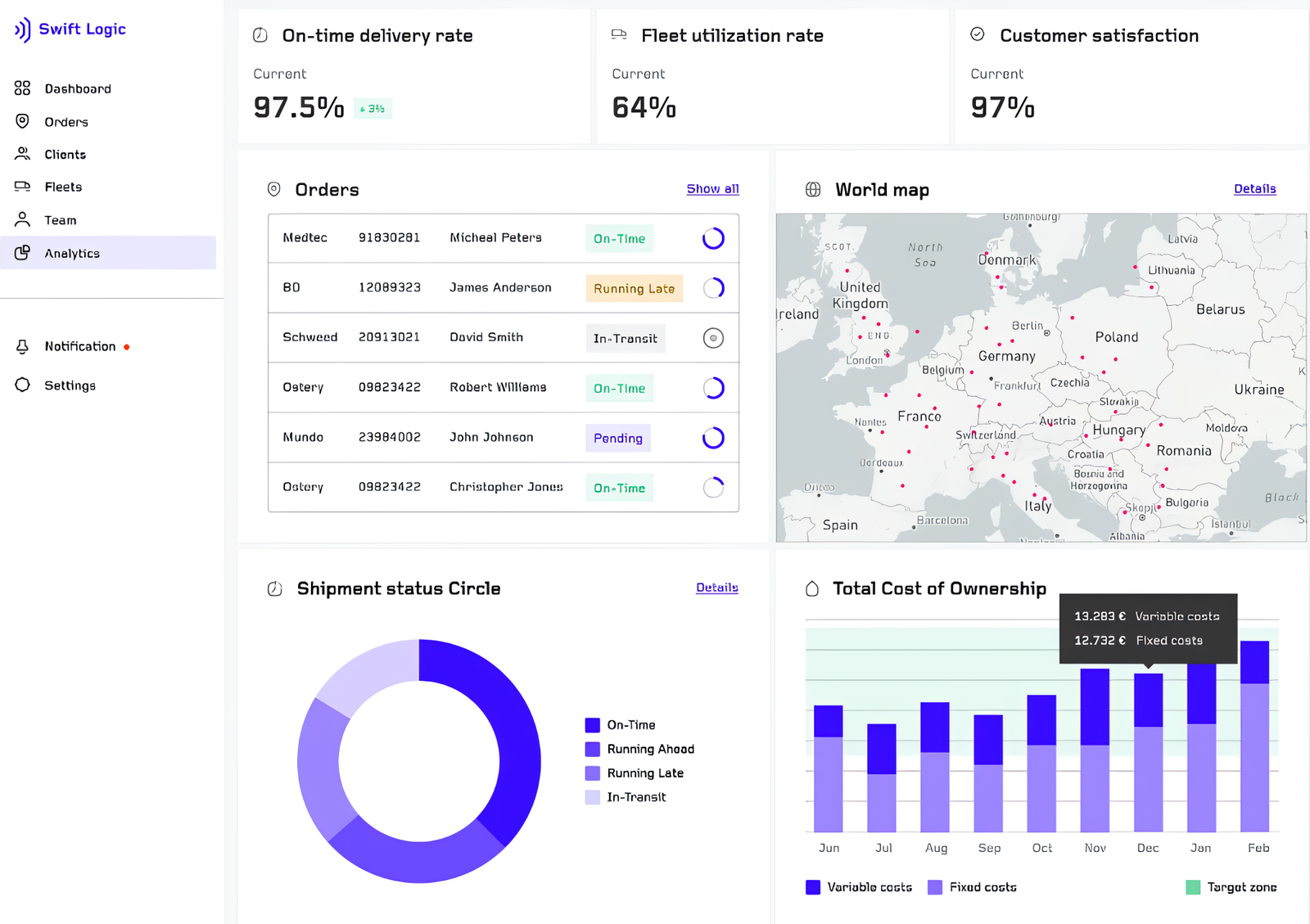The height and width of the screenshot is (924, 1310).
Task: Click the globe icon beside World map
Action: pos(812,190)
